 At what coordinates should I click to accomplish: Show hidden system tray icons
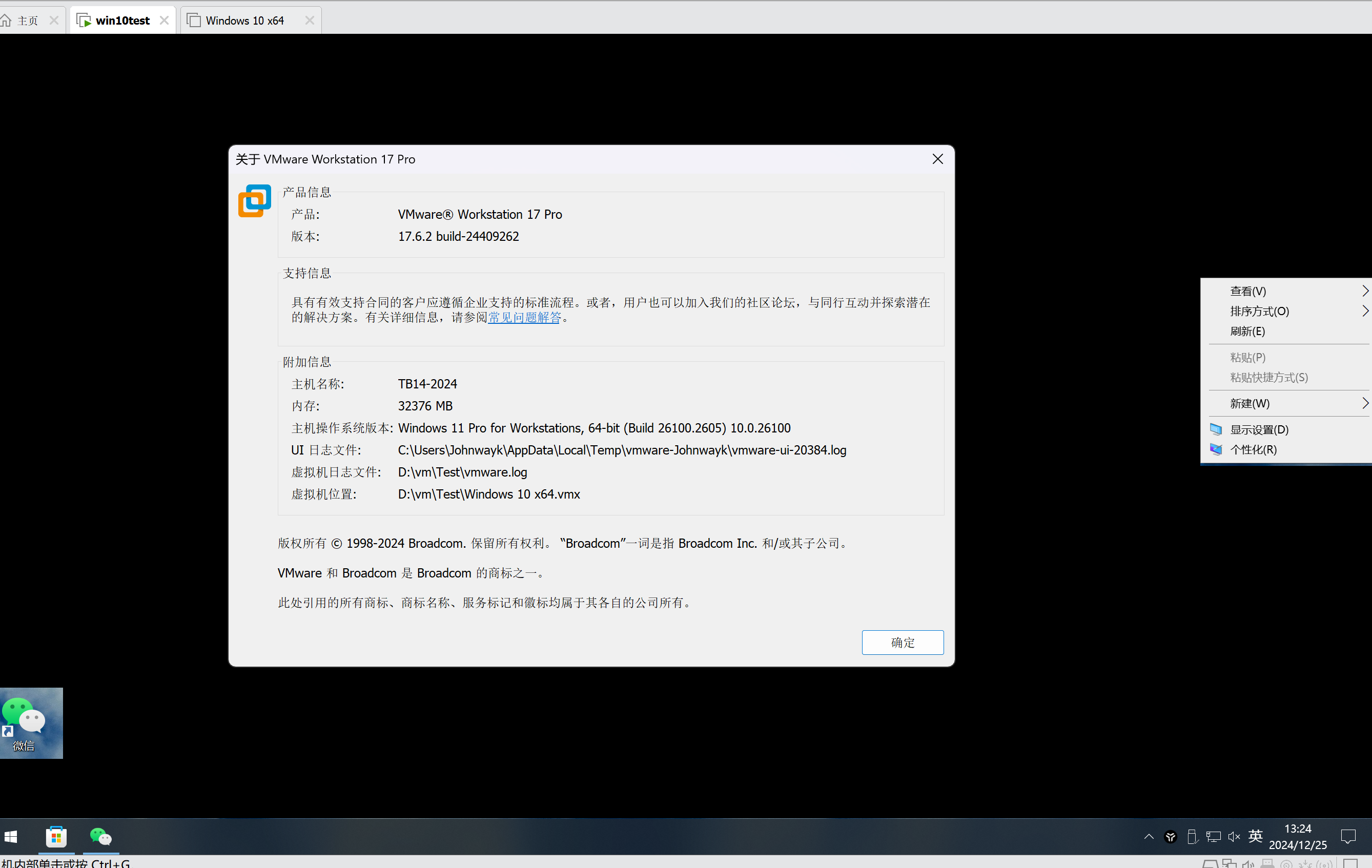click(x=1149, y=836)
